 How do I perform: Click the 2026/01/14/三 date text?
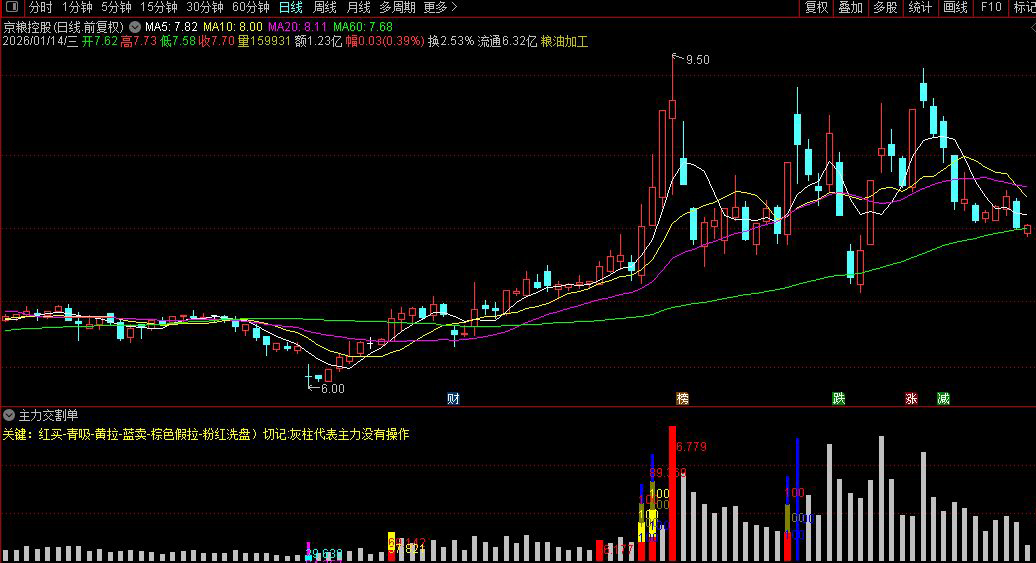[x=40, y=42]
